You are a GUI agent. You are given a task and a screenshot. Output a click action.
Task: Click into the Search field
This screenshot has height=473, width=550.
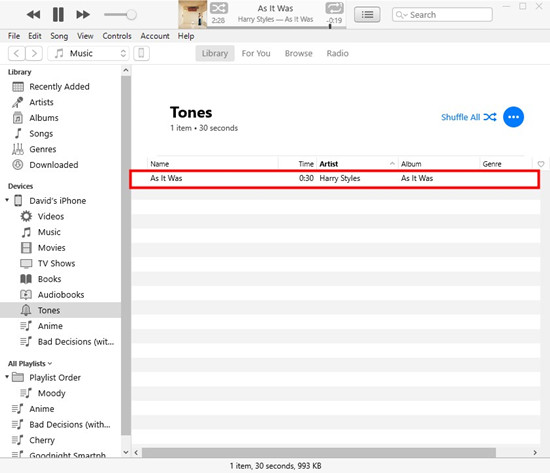pyautogui.click(x=442, y=15)
